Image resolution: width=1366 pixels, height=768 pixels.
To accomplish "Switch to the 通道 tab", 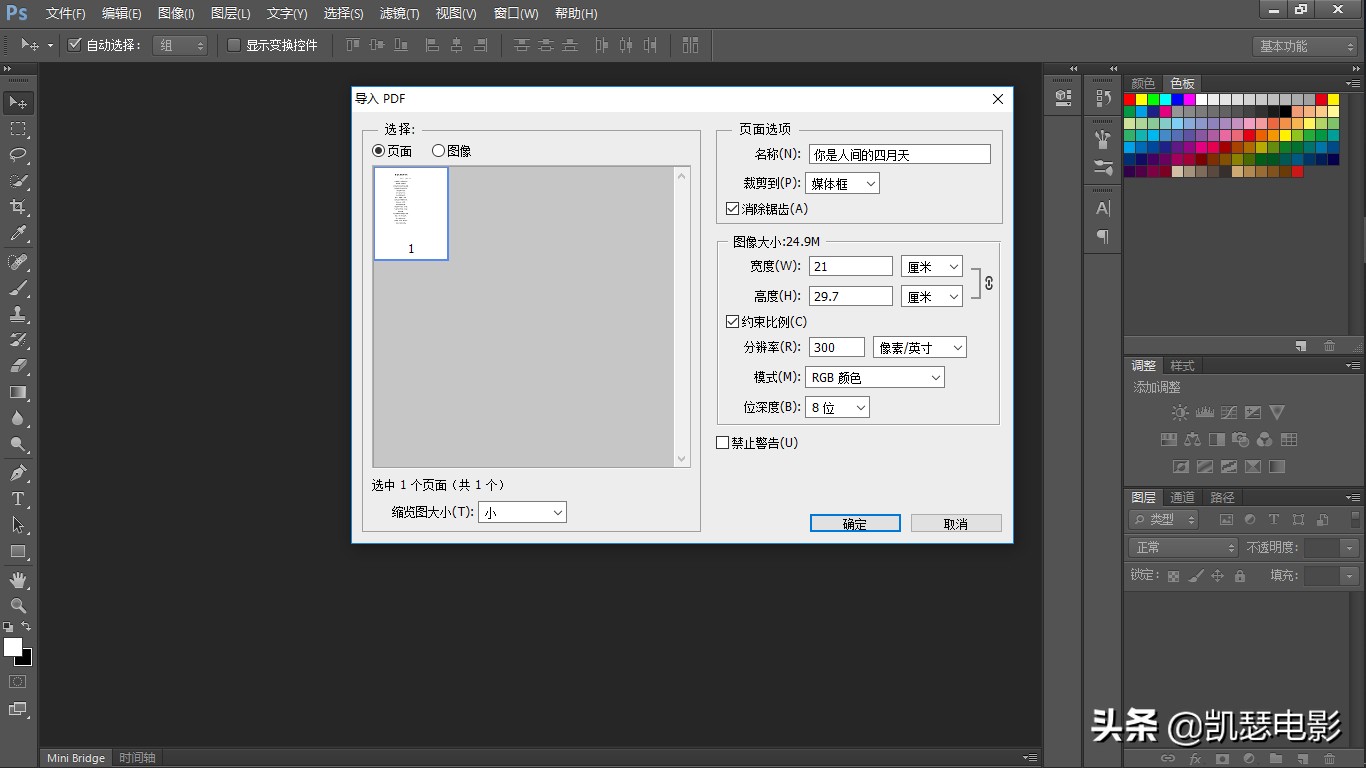I will pos(1182,497).
